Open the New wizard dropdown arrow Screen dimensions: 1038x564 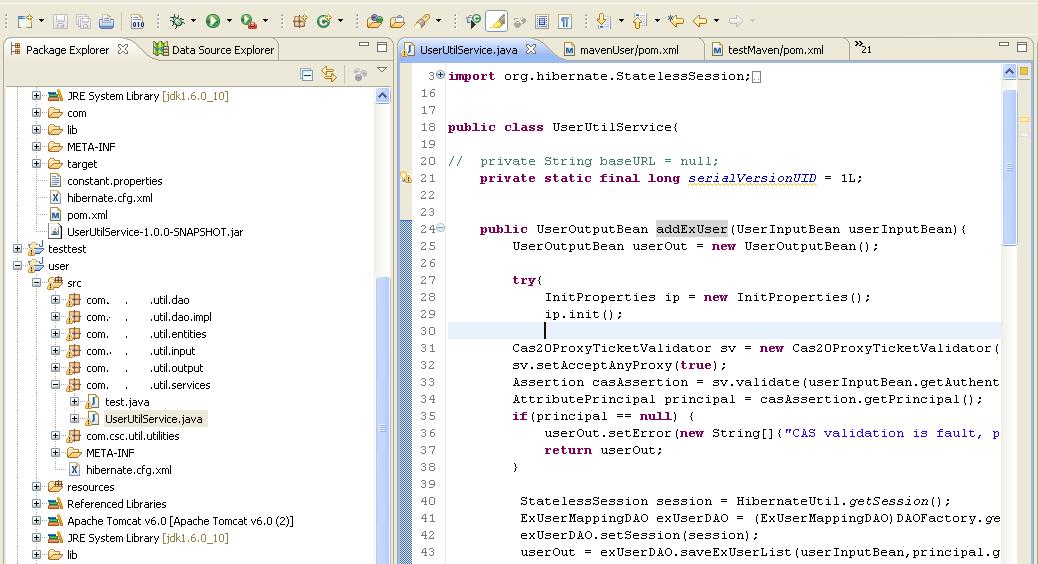(x=41, y=21)
